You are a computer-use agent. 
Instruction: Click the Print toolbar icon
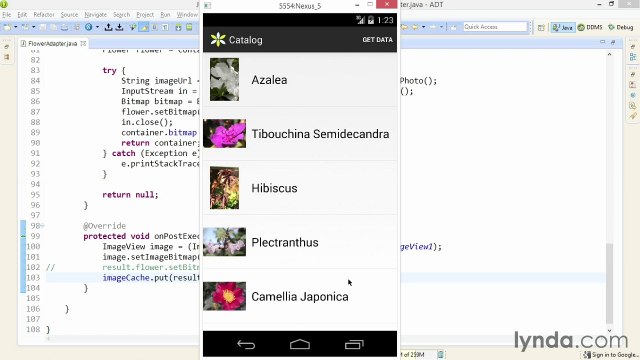[x=64, y=27]
